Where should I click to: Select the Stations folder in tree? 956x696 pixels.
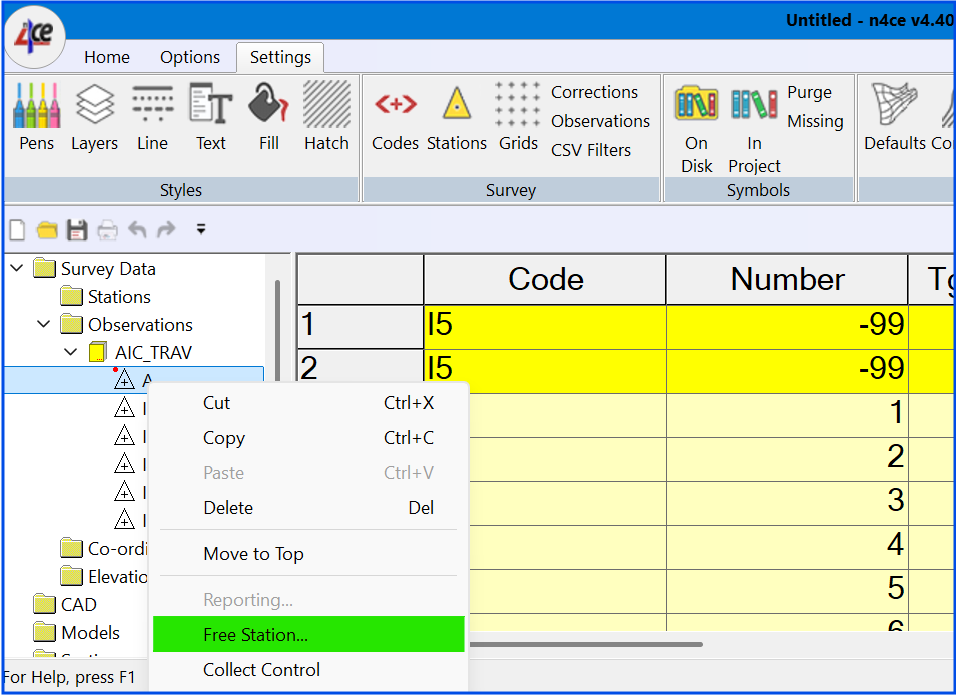coord(105,297)
